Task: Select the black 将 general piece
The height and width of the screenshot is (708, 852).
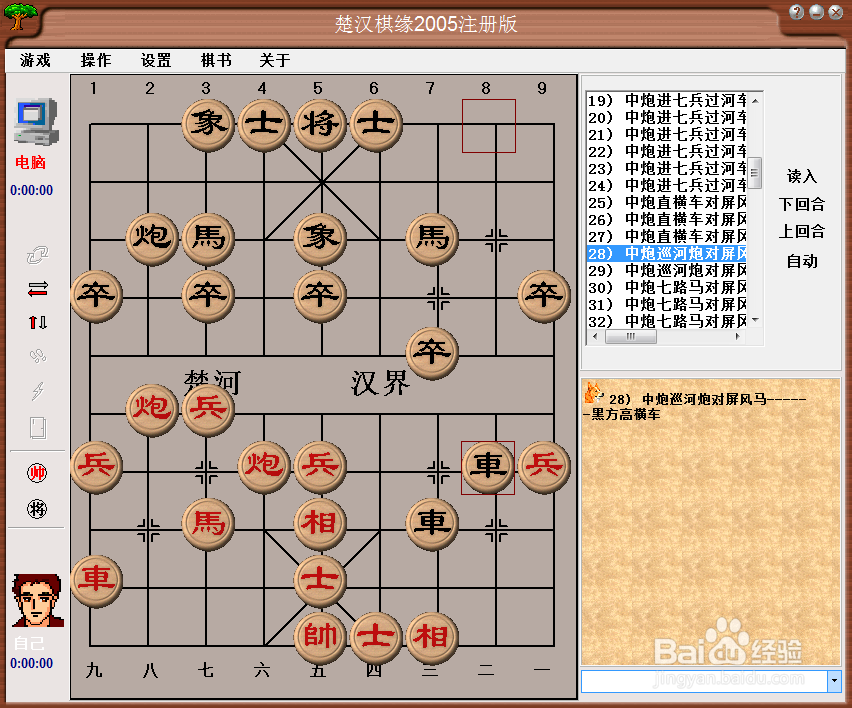Action: (320, 124)
